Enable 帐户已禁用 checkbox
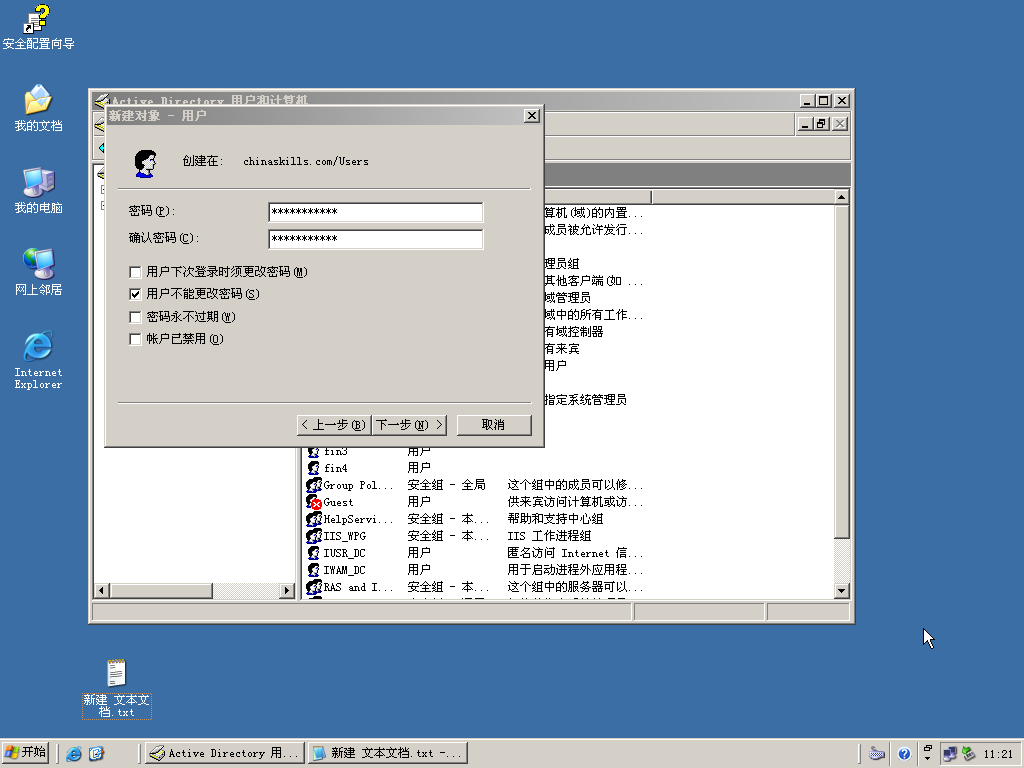Viewport: 1024px width, 768px height. click(135, 340)
